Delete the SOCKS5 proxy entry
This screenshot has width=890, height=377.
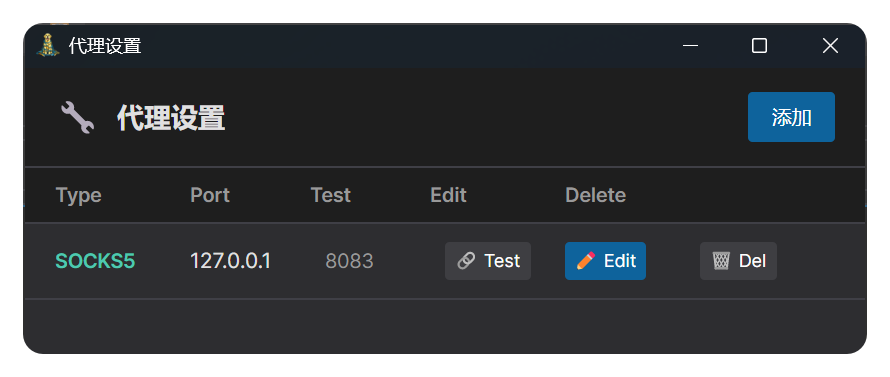(x=738, y=261)
